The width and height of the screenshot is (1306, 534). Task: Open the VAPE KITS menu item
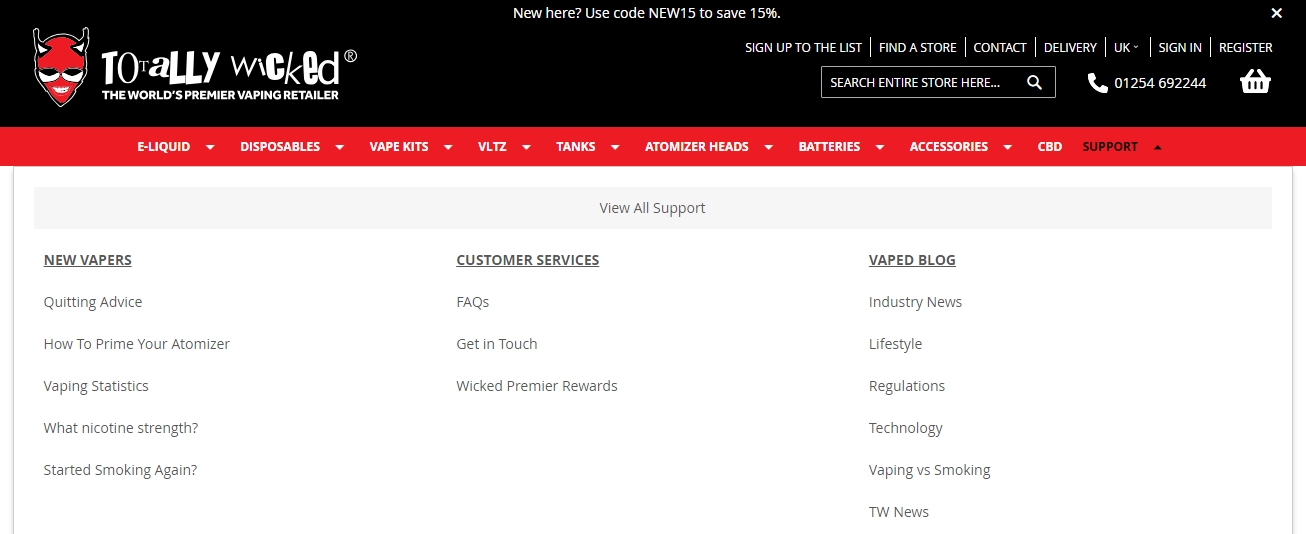pos(399,146)
